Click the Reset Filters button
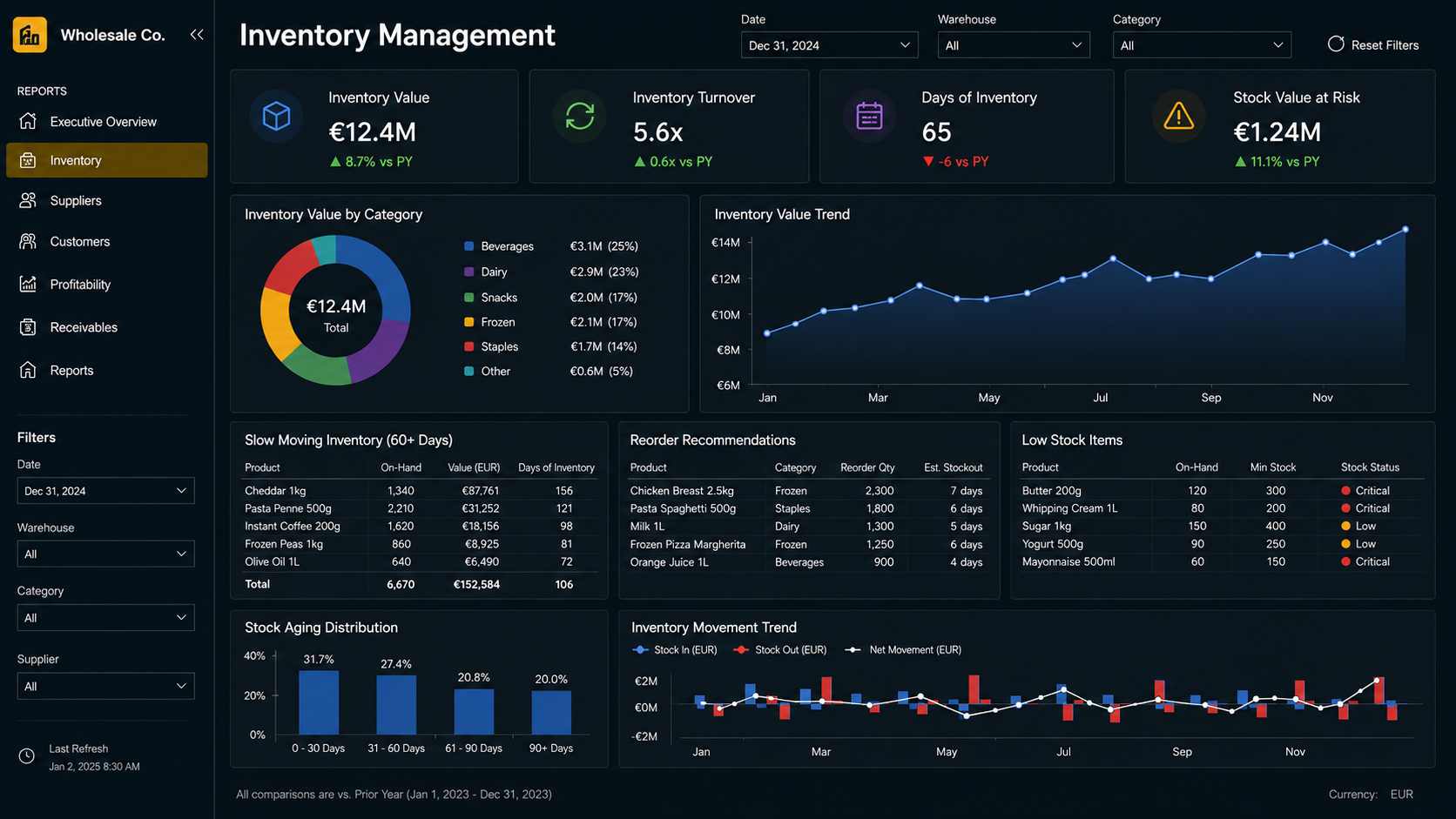The width and height of the screenshot is (1456, 819). [1373, 44]
